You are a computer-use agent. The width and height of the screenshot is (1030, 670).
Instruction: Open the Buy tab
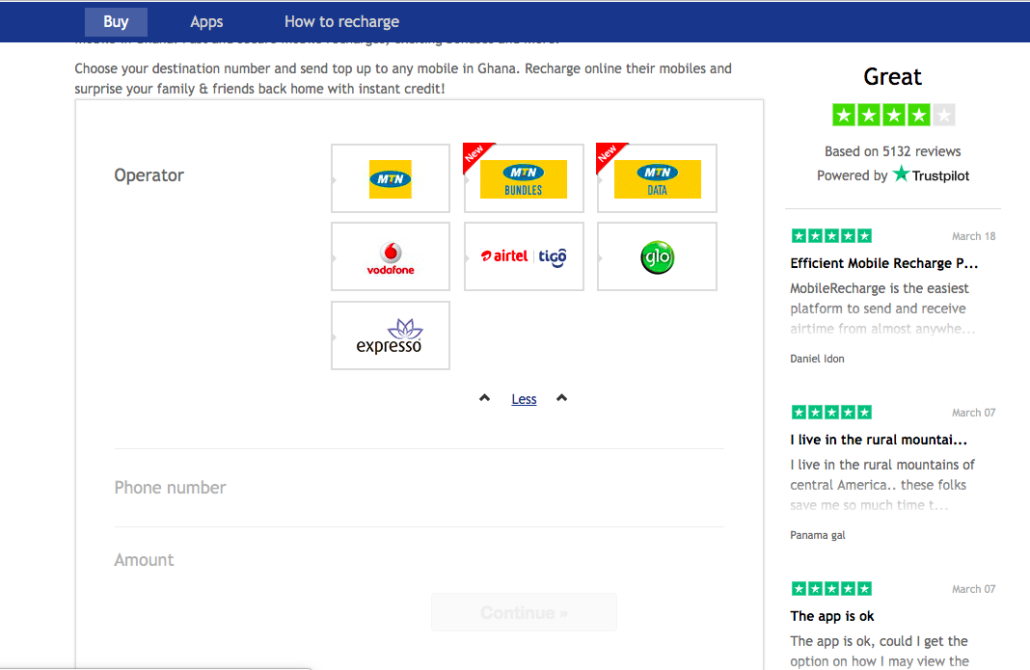[x=116, y=22]
